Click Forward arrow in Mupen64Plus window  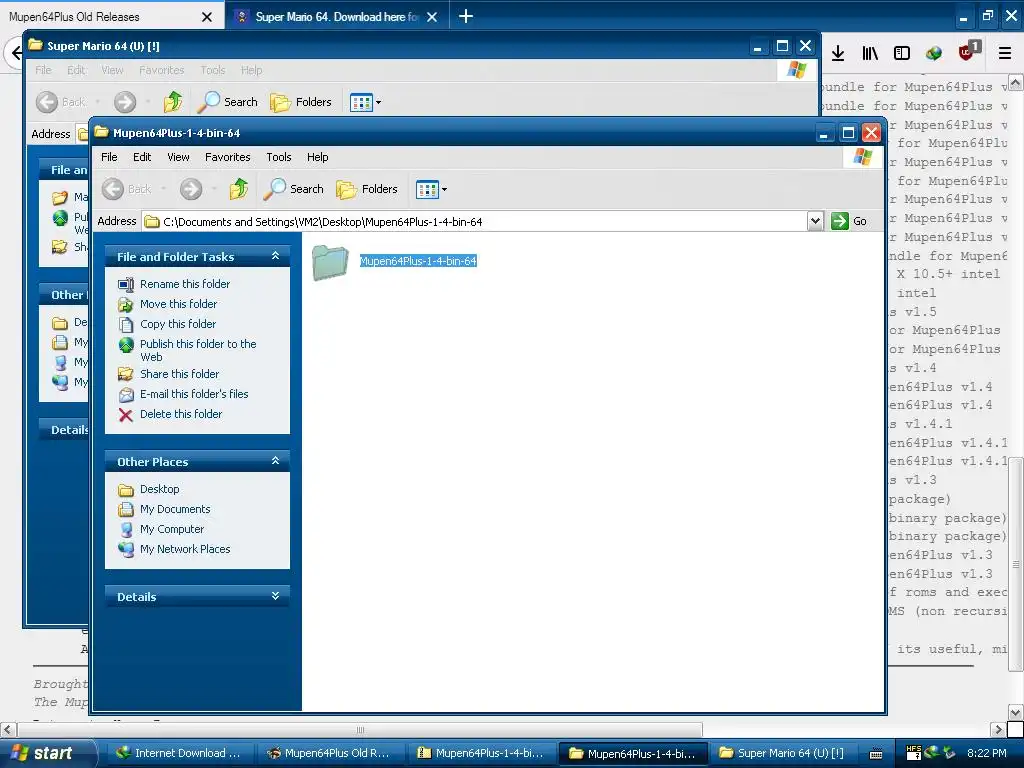point(191,189)
